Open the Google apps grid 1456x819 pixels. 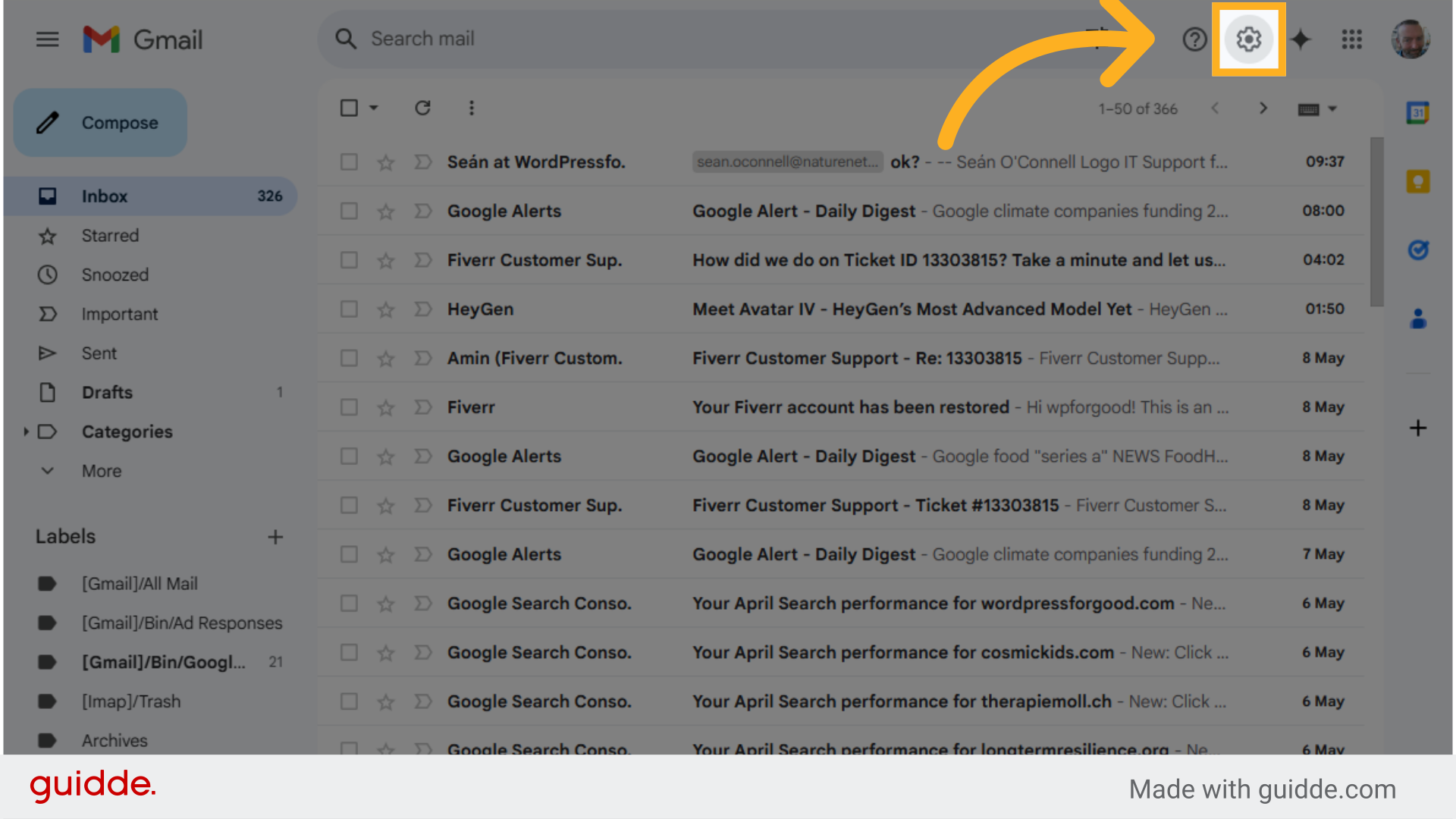pos(1352,39)
